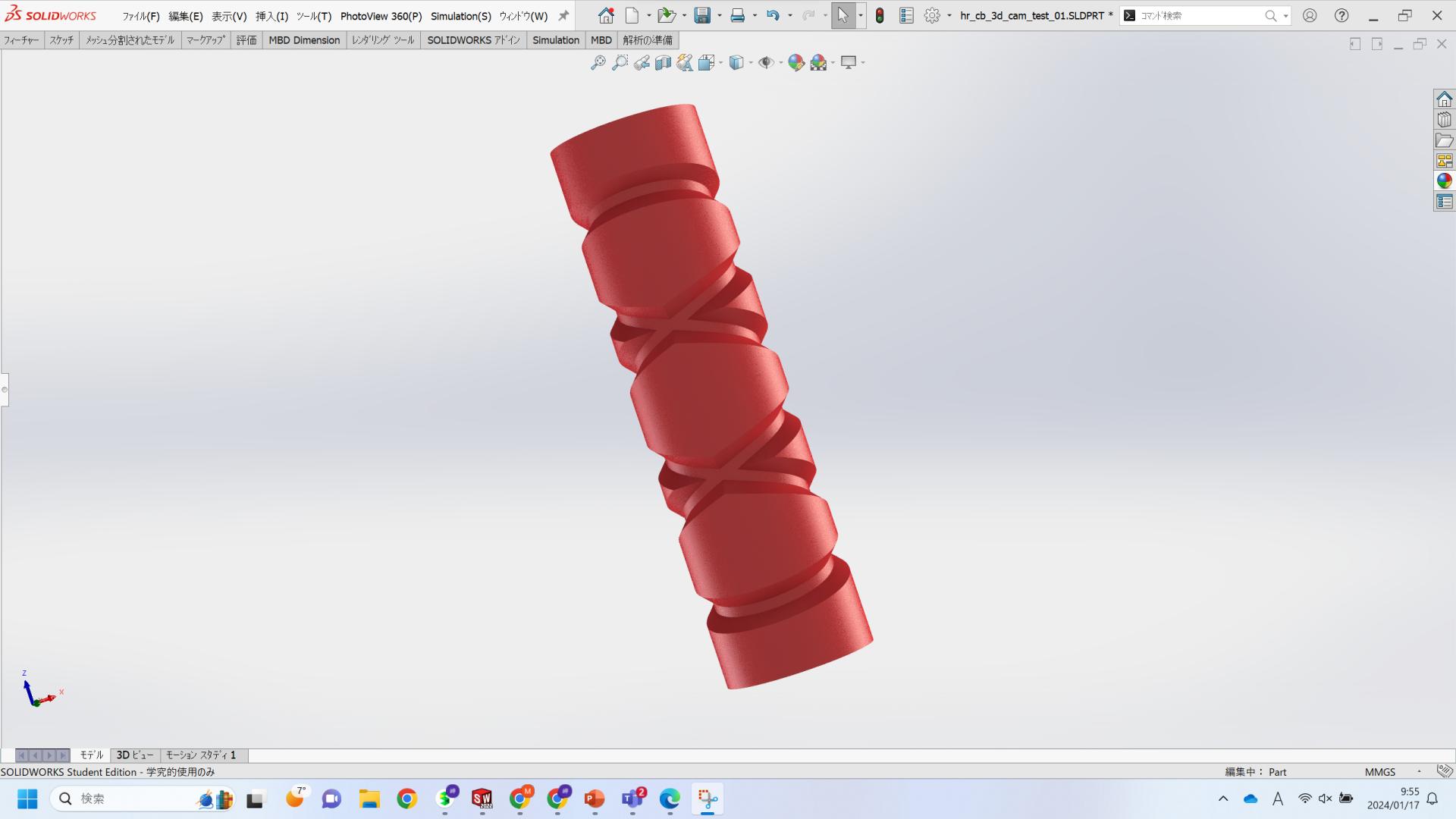This screenshot has width=1456, height=819.
Task: Open the 挿入(I) menu
Action: pos(271,16)
